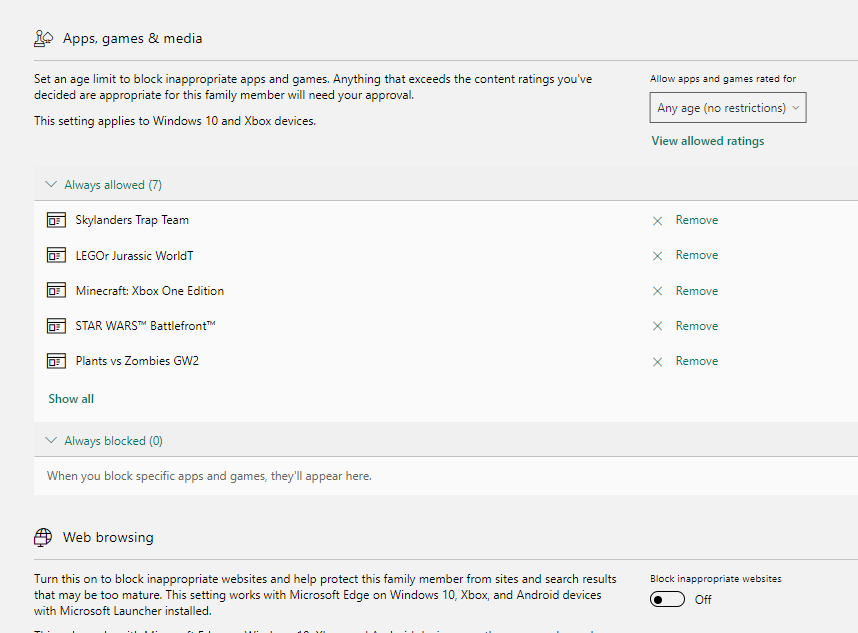The width and height of the screenshot is (858, 633).
Task: Collapse the Always allowed (7) section
Action: 103,185
